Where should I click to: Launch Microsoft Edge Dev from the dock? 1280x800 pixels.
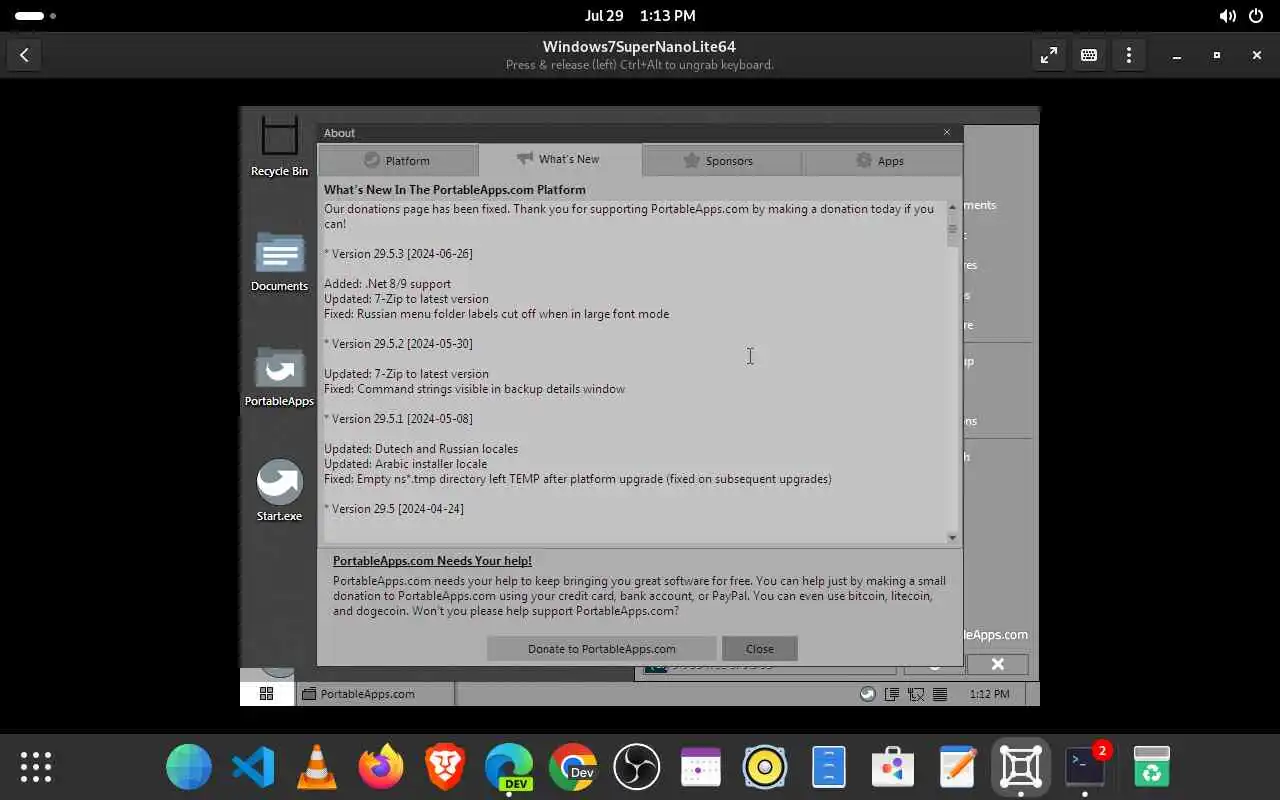pyautogui.click(x=509, y=767)
